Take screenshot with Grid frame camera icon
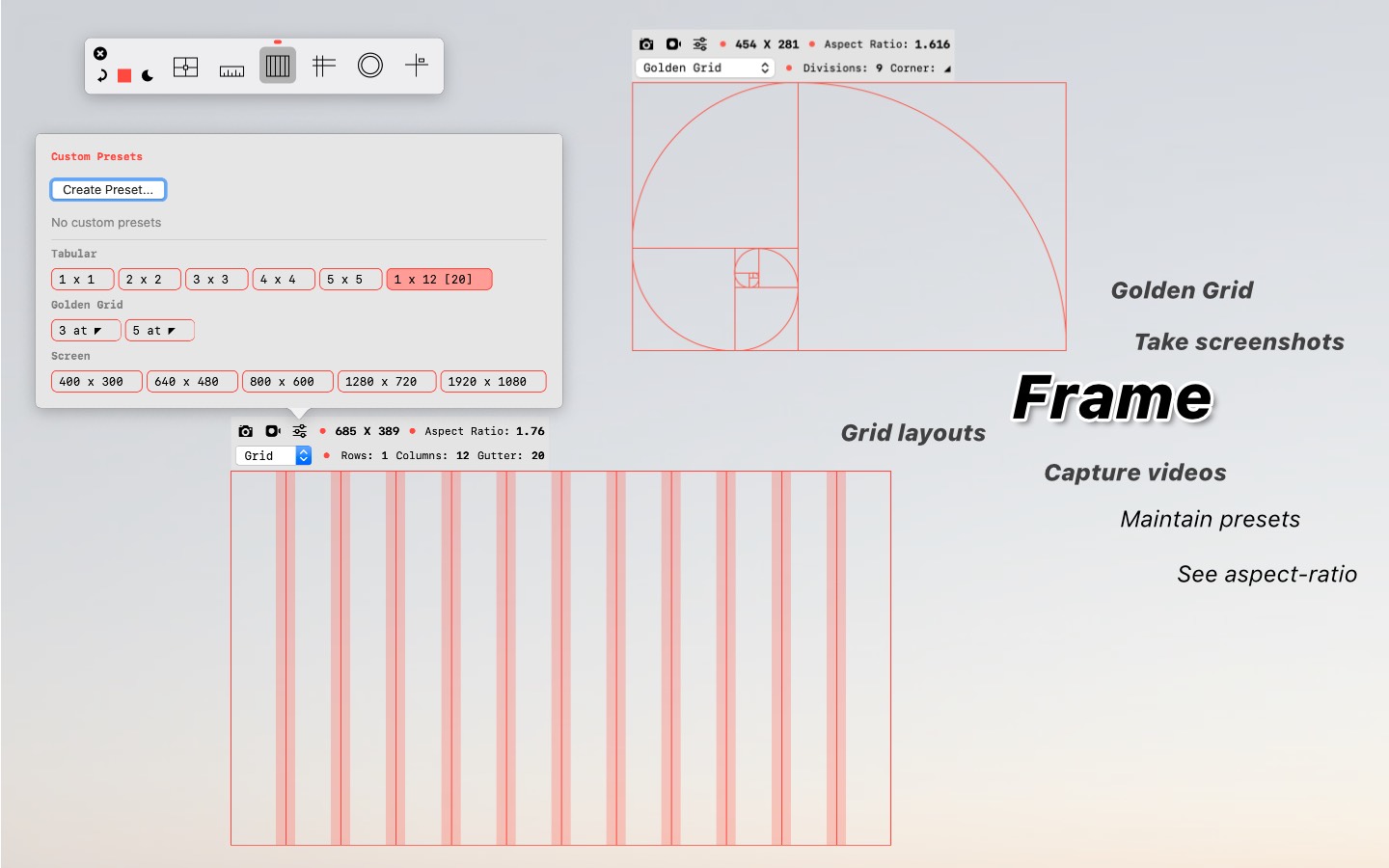Image resolution: width=1389 pixels, height=868 pixels. click(x=246, y=432)
